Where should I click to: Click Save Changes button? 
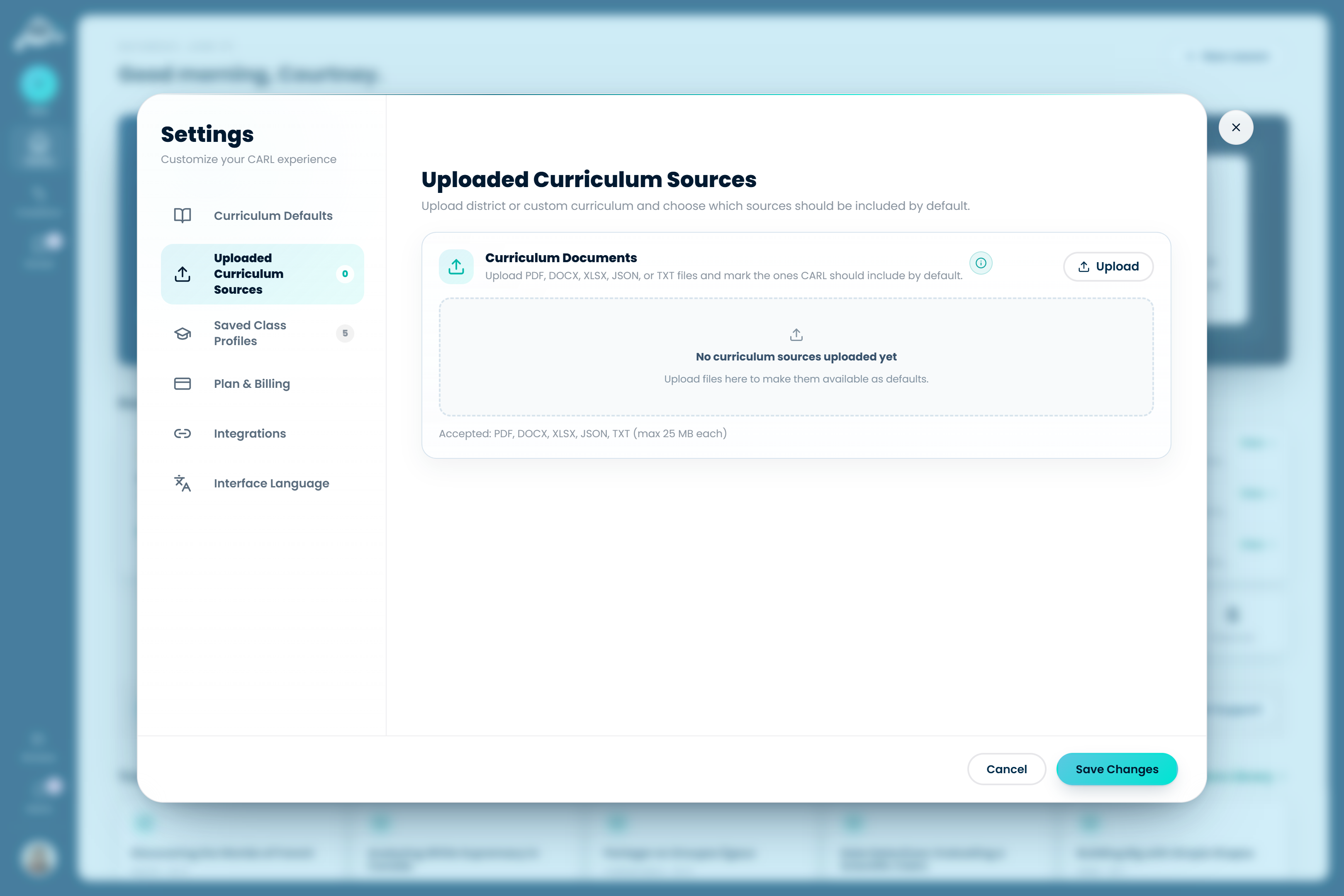coord(1117,769)
